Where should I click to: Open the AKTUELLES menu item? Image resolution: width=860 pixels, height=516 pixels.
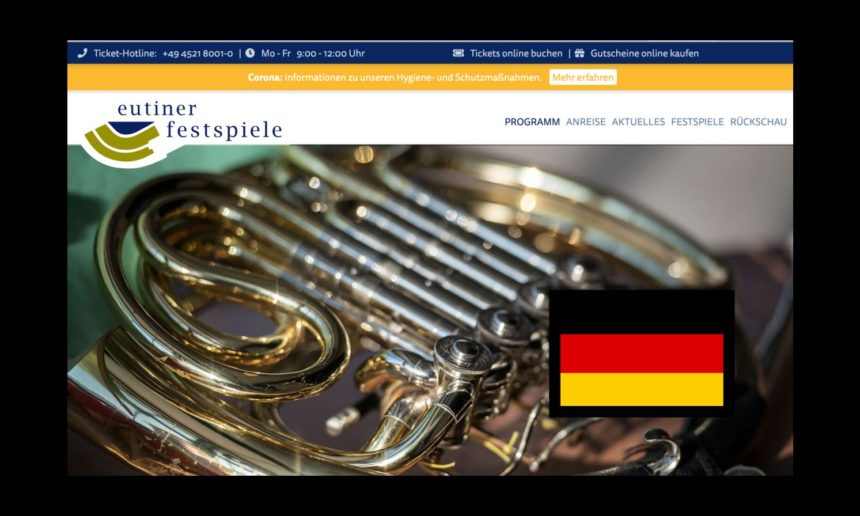click(x=638, y=122)
